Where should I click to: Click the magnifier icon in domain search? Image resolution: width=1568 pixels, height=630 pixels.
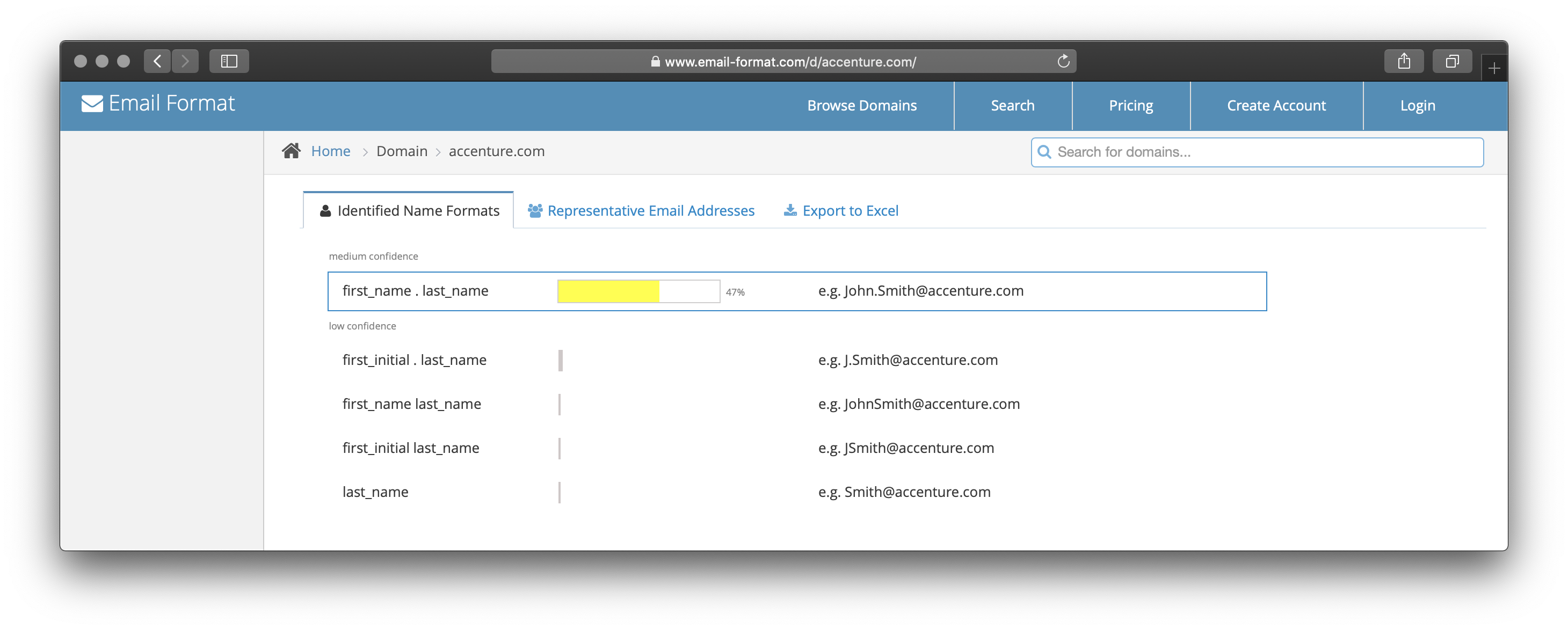1044,152
